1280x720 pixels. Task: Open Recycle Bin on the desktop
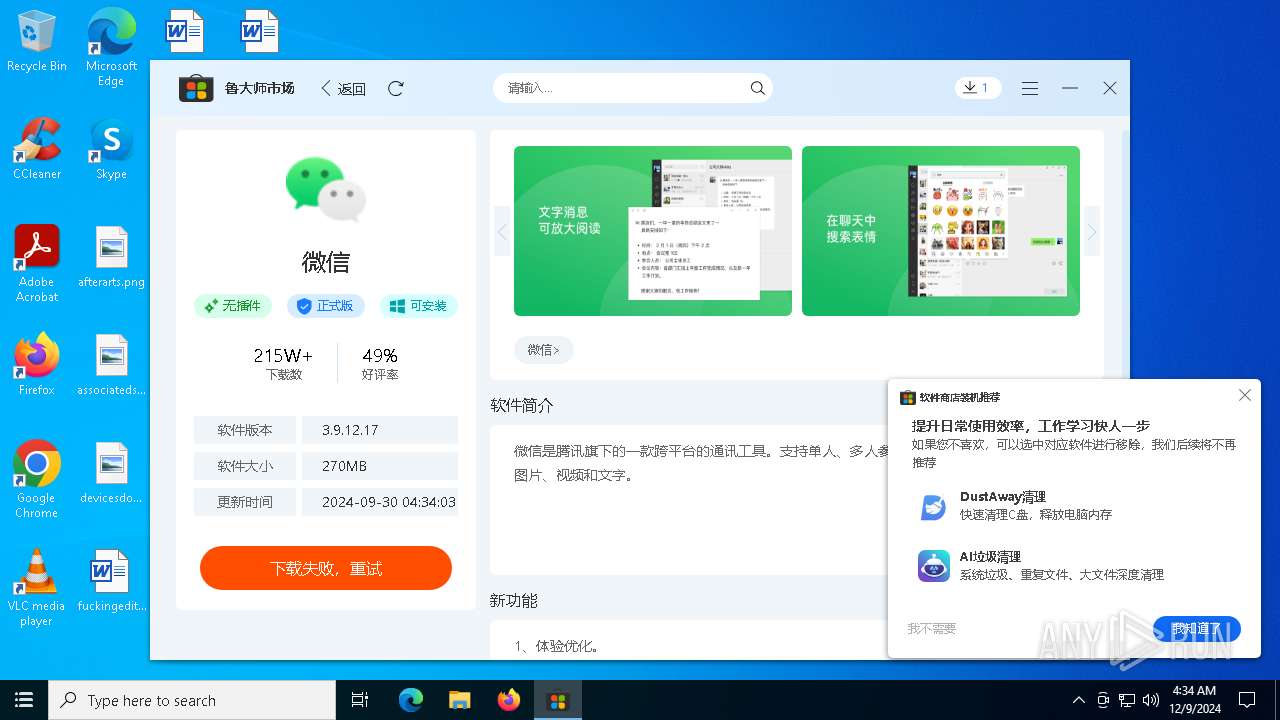tap(37, 41)
